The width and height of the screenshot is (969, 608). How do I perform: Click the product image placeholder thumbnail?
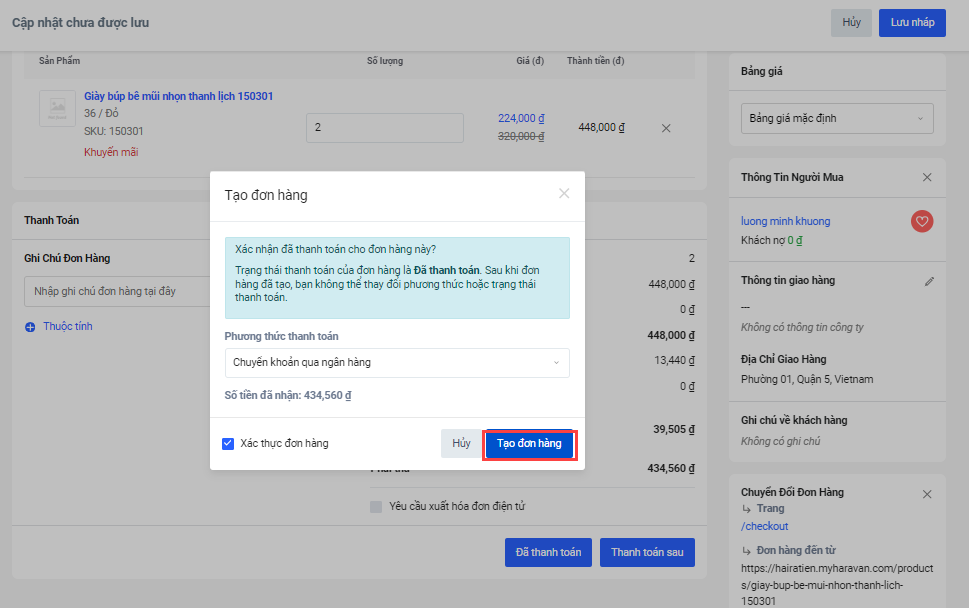[x=57, y=109]
